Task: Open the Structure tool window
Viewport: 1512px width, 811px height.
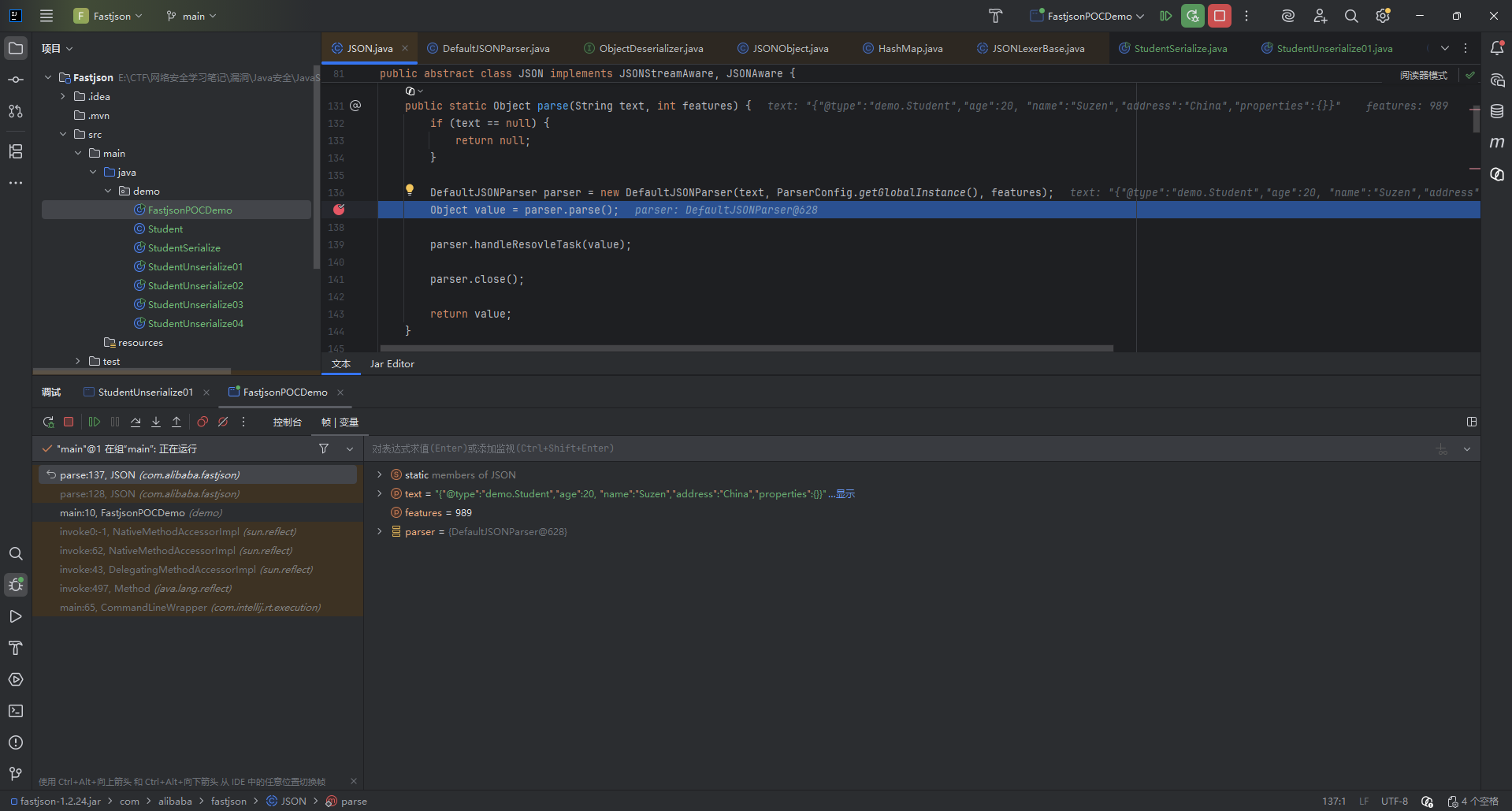Action: [x=16, y=151]
